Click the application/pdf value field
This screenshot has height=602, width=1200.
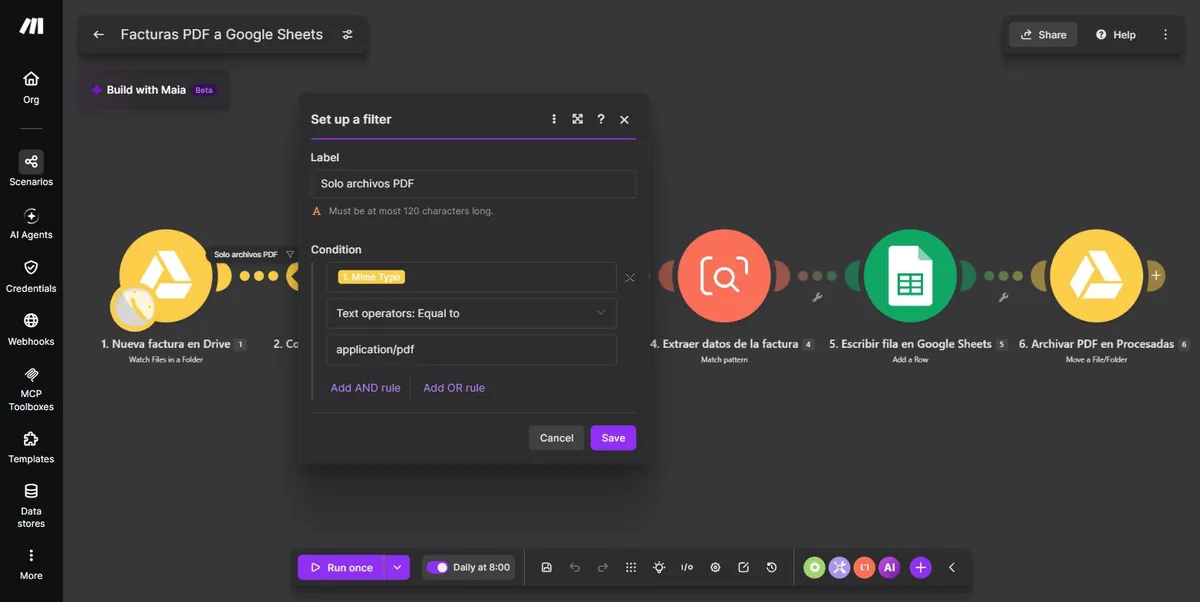[471, 350]
